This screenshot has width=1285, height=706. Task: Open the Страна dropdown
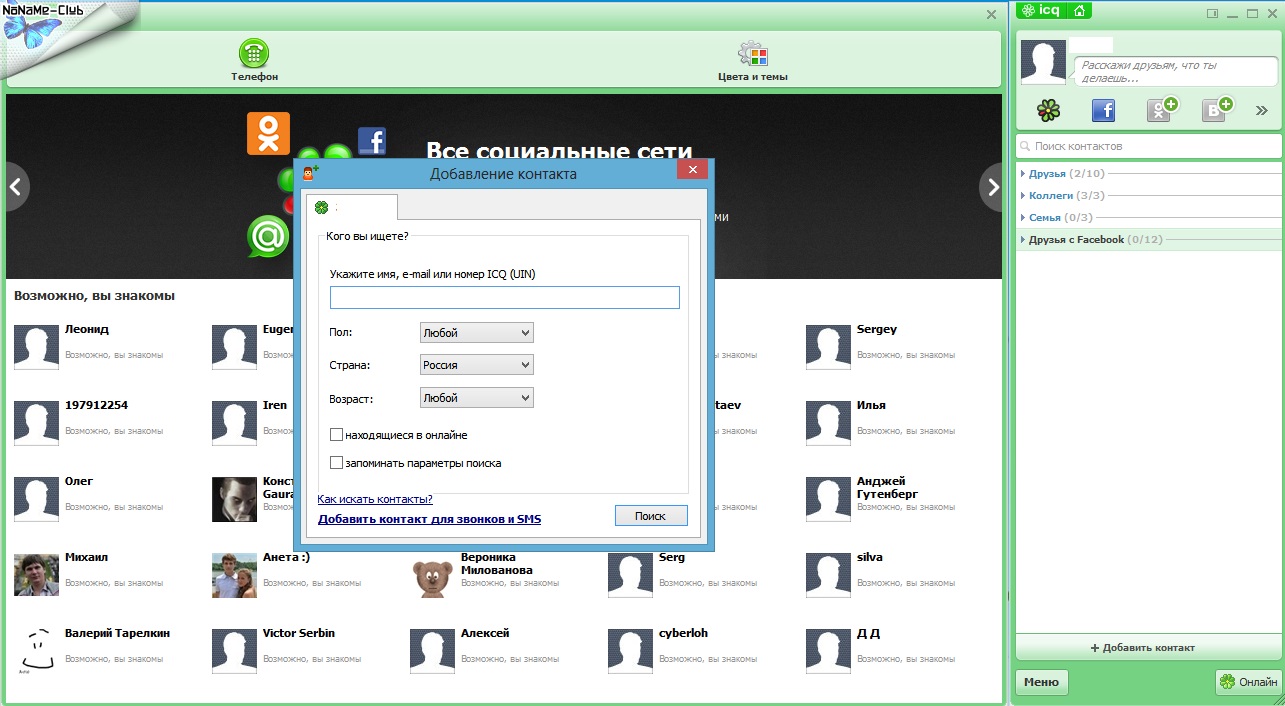(477, 365)
